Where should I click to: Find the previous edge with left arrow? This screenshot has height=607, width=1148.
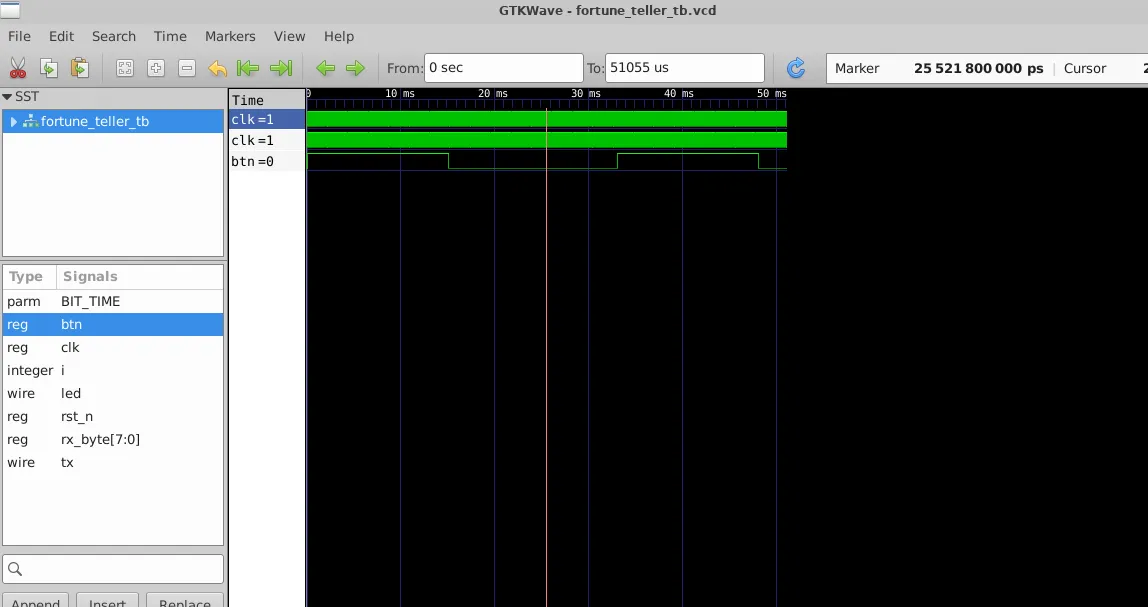tap(325, 68)
